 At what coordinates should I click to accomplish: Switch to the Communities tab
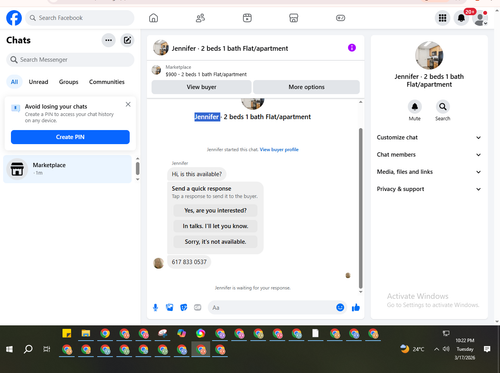107,82
